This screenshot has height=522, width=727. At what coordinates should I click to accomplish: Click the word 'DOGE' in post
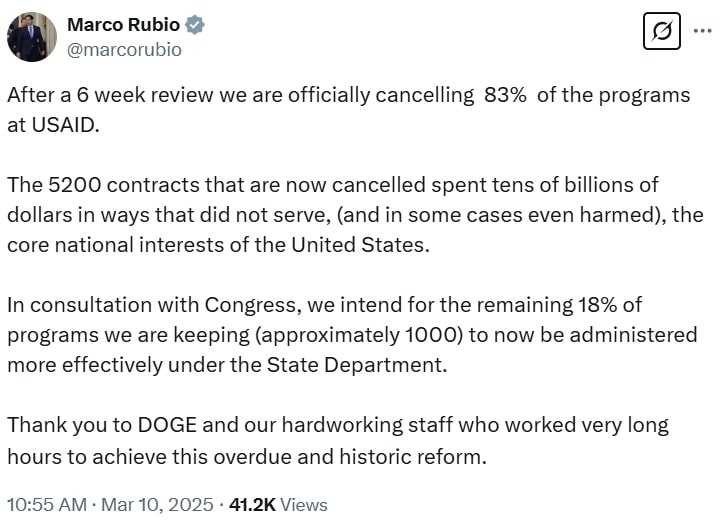tap(167, 425)
